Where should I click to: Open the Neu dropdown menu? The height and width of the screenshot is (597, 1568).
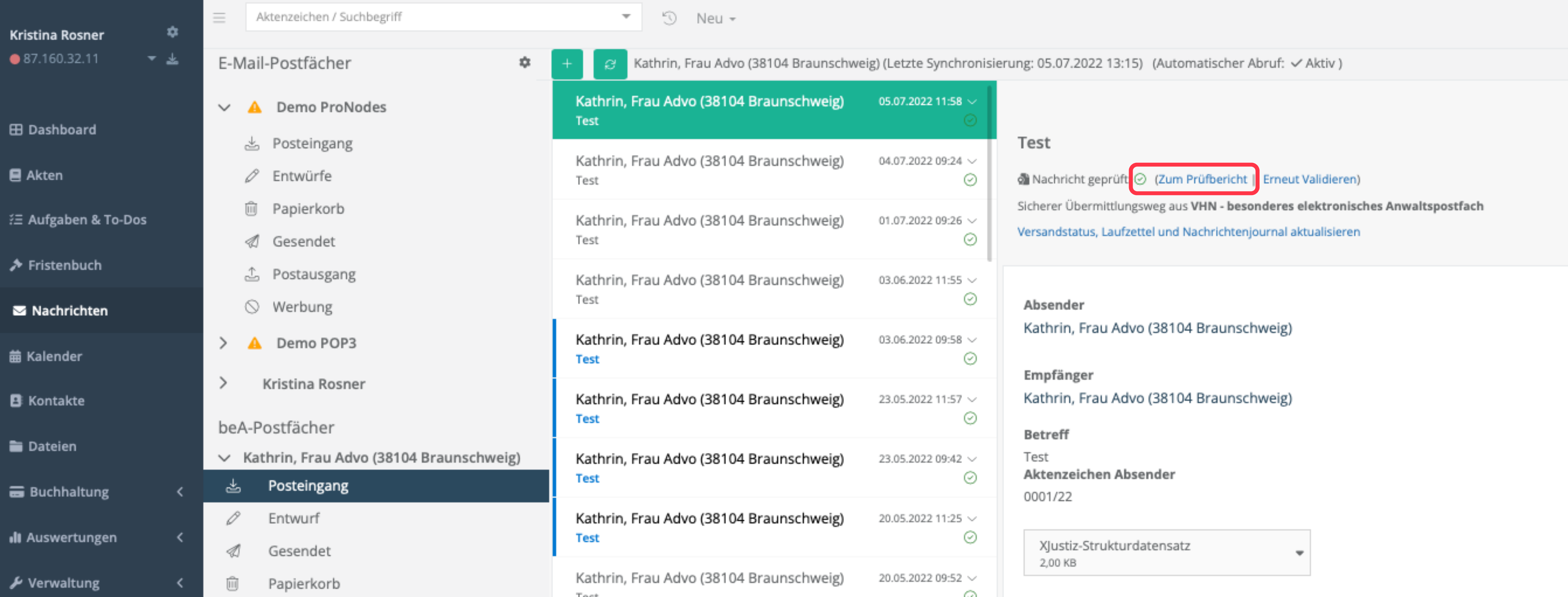[716, 18]
